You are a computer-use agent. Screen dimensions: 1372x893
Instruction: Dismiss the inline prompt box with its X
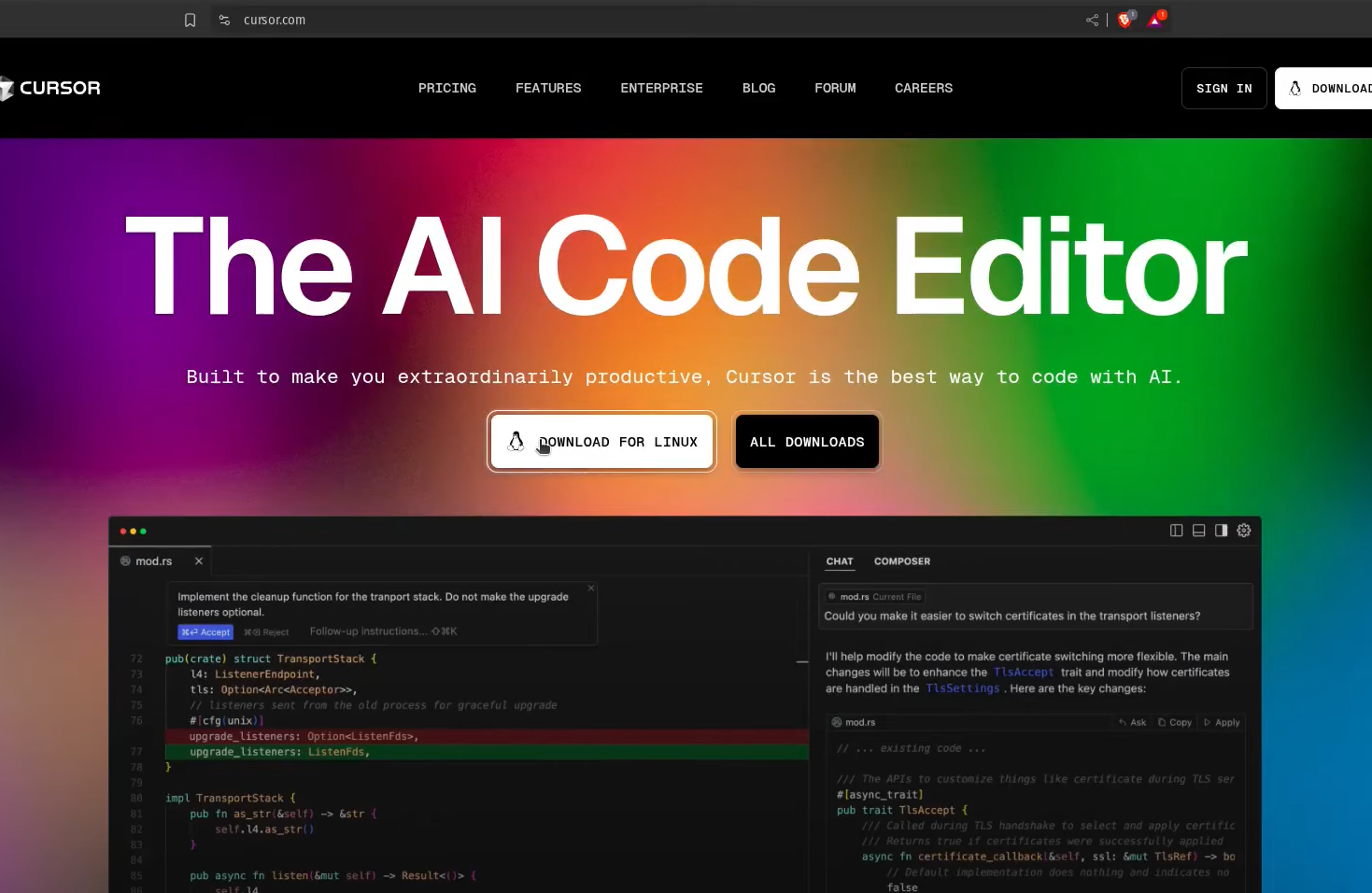coord(591,588)
